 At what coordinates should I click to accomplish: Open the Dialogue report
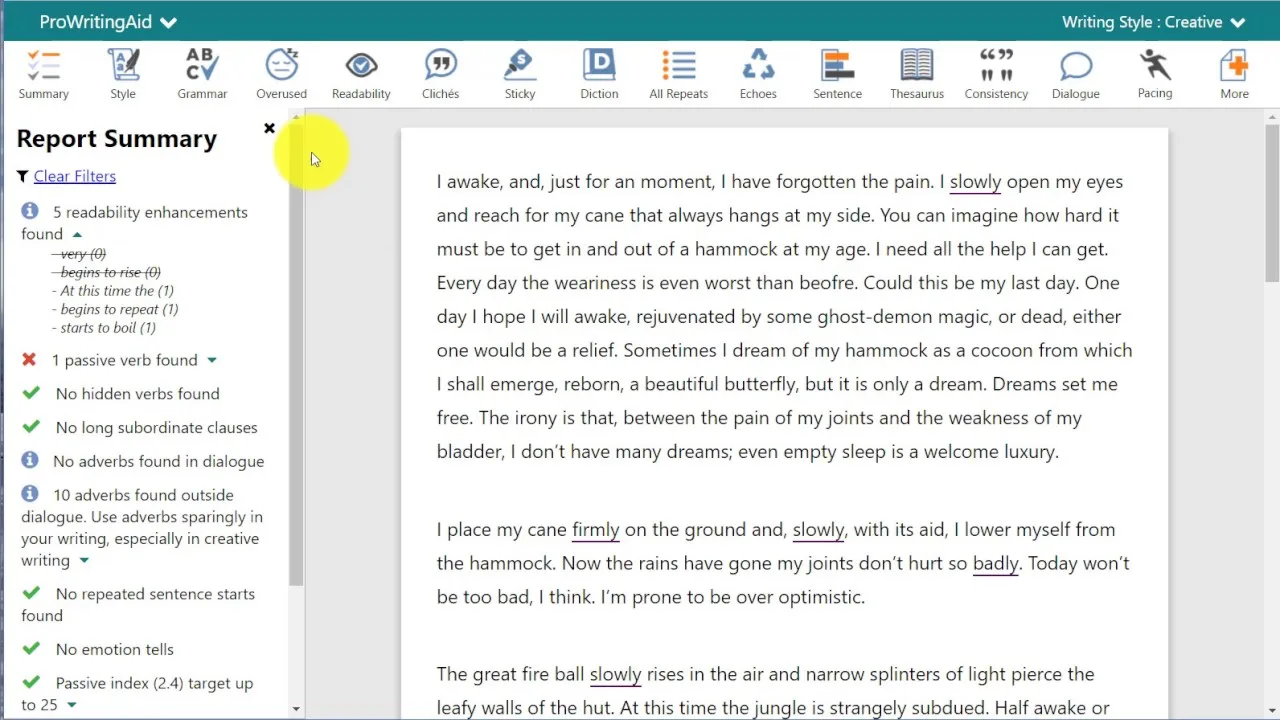pos(1075,74)
